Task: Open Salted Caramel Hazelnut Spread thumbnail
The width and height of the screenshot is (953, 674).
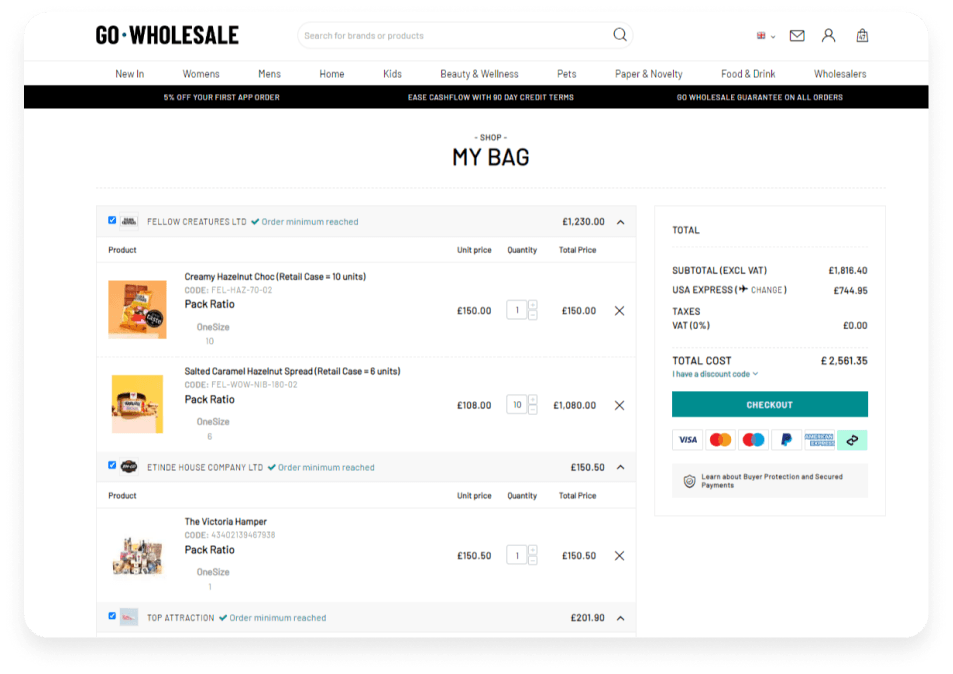Action: 137,404
